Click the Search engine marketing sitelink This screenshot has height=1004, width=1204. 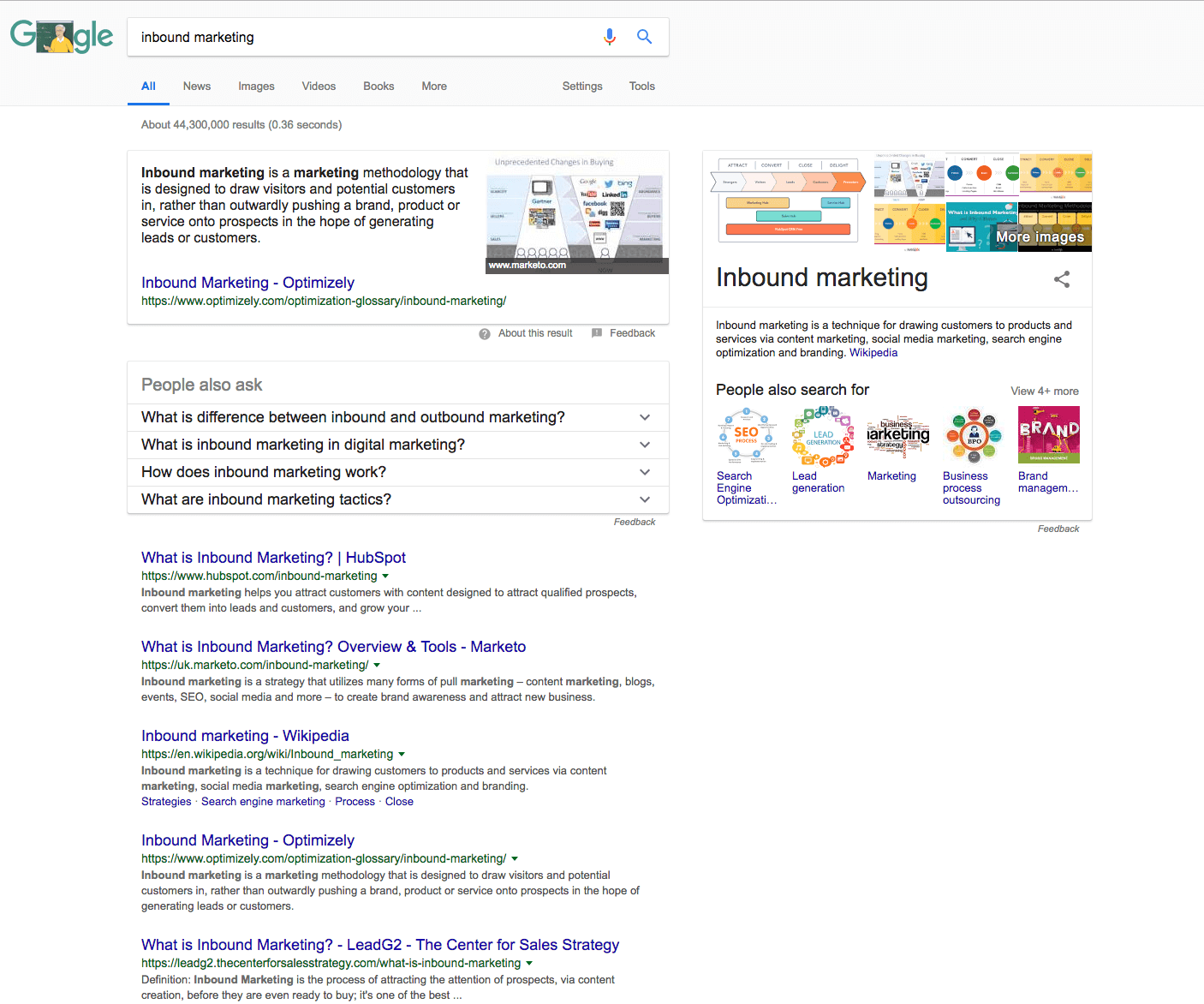[x=263, y=802]
